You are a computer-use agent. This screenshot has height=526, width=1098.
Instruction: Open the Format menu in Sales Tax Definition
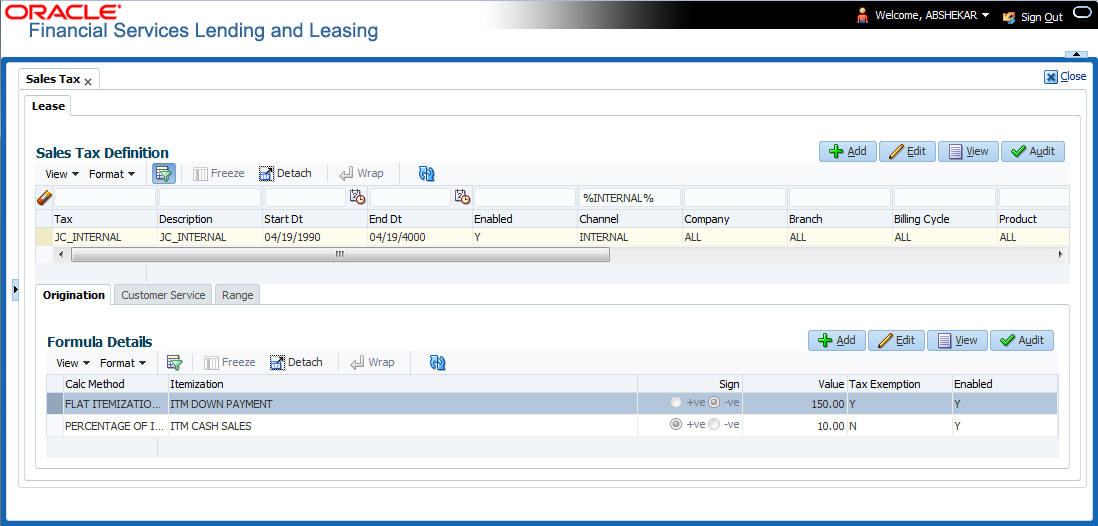111,174
